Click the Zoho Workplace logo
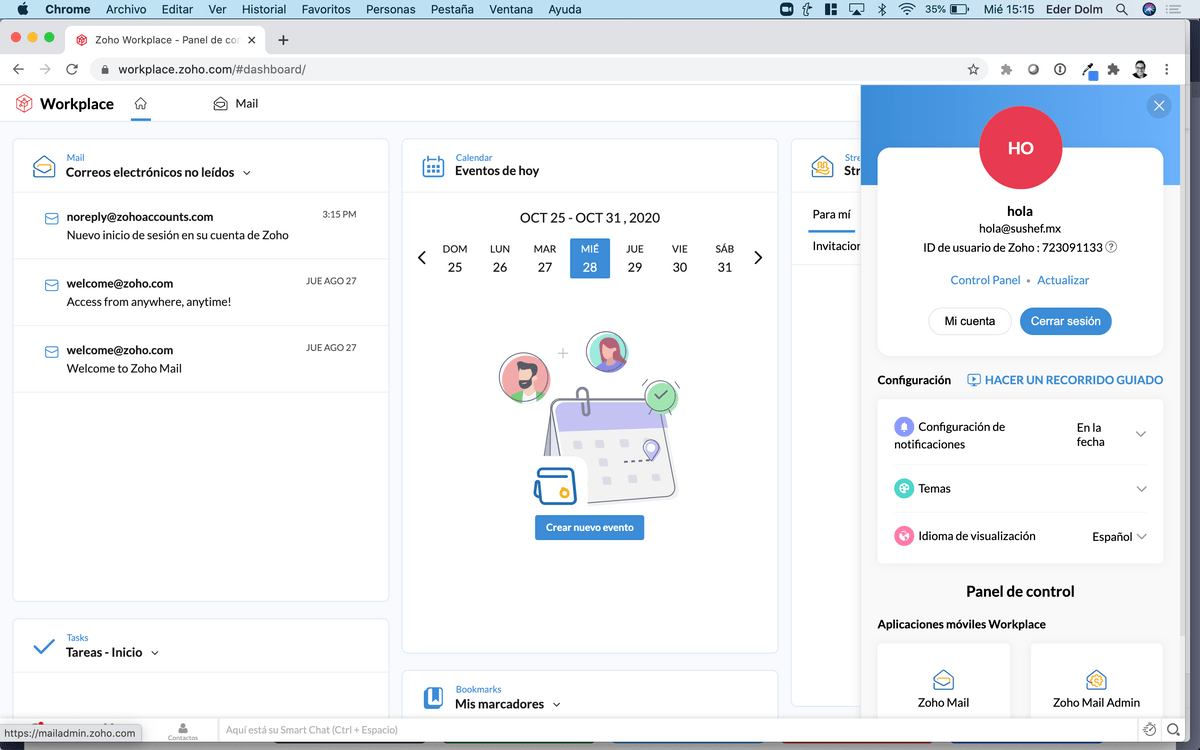Screen dimensions: 1200x750 pyautogui.click(x=65, y=103)
